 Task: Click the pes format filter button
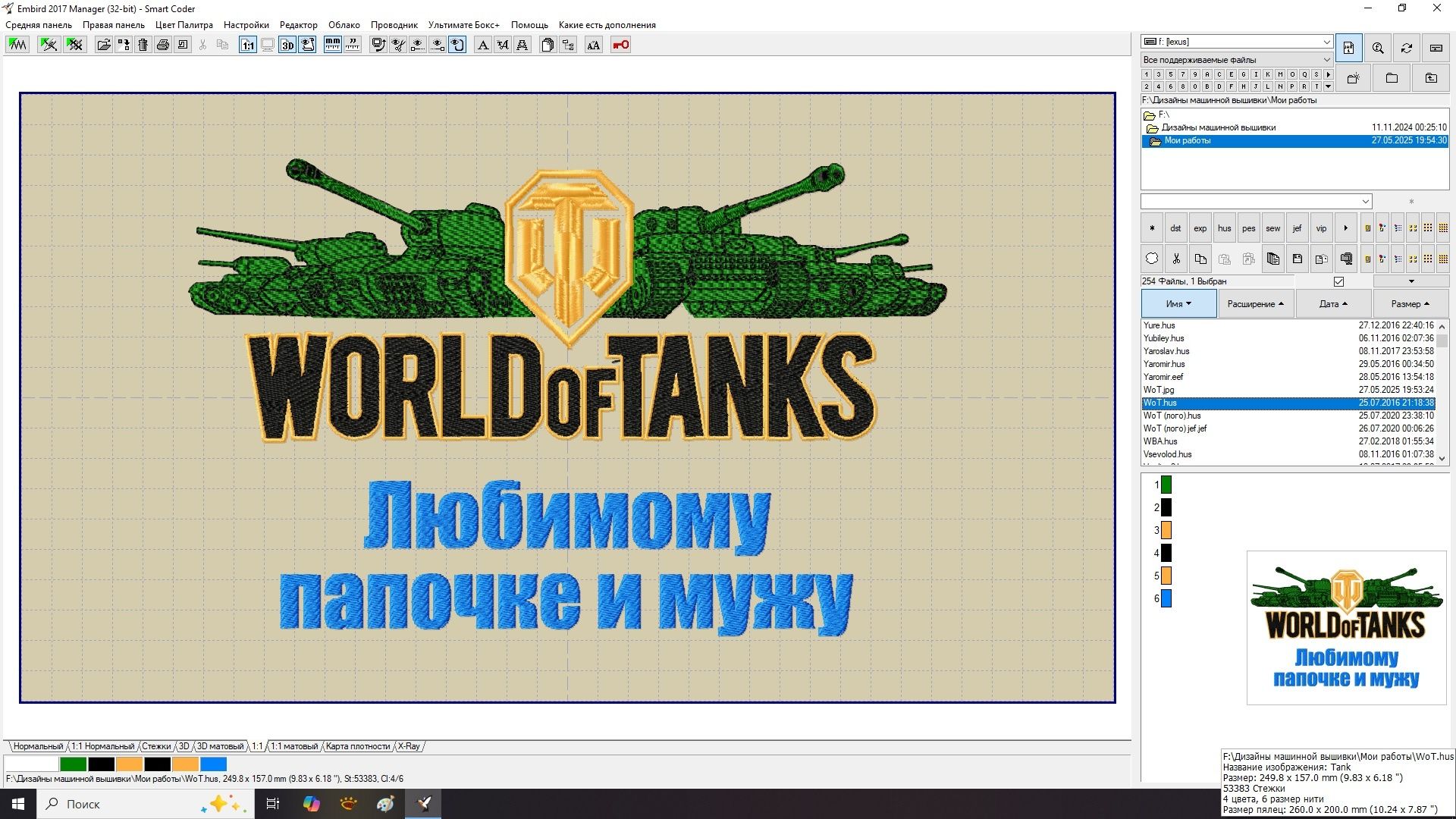click(1249, 228)
